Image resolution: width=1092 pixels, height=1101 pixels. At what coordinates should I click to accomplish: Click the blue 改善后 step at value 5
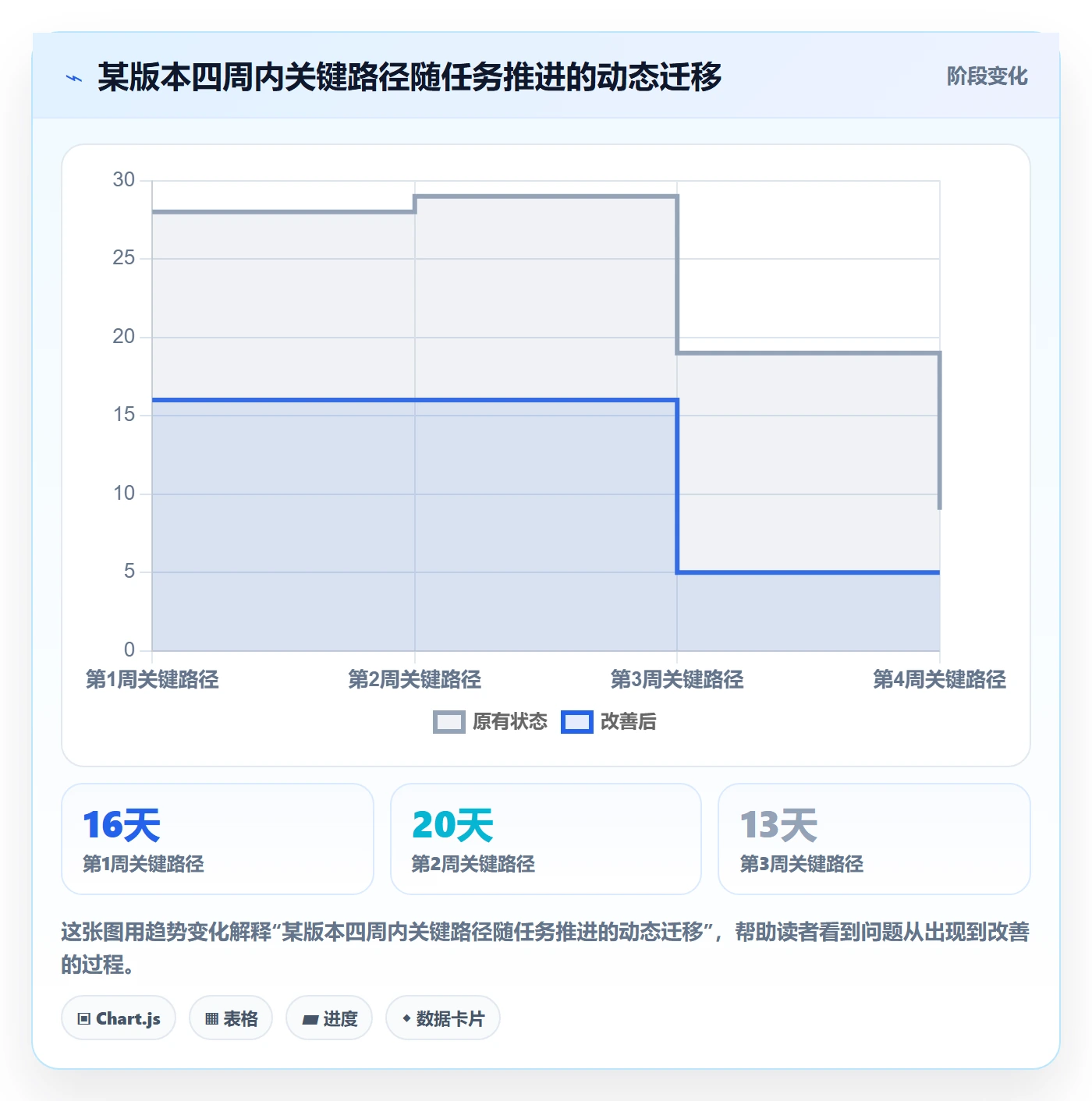(x=809, y=572)
